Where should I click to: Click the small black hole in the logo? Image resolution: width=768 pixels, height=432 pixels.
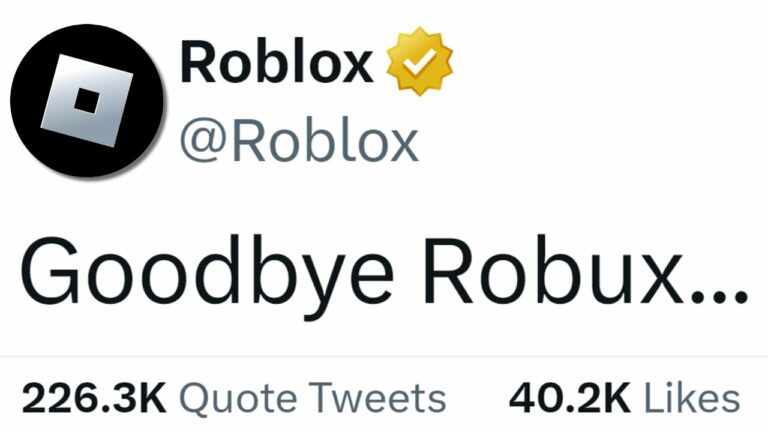point(87,101)
